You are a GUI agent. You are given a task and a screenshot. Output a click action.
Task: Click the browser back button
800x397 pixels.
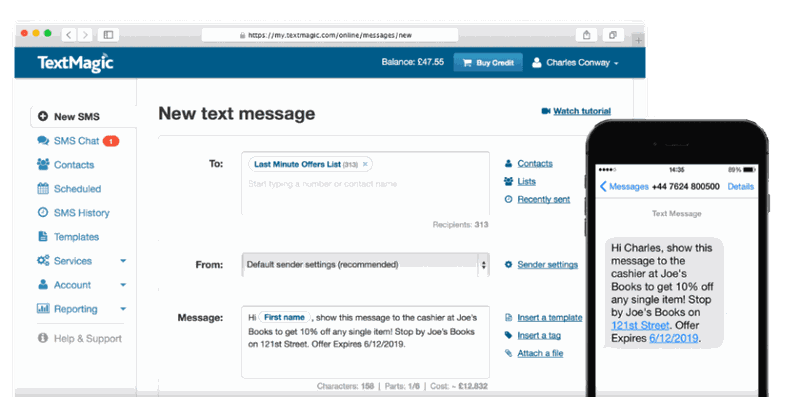coord(69,35)
